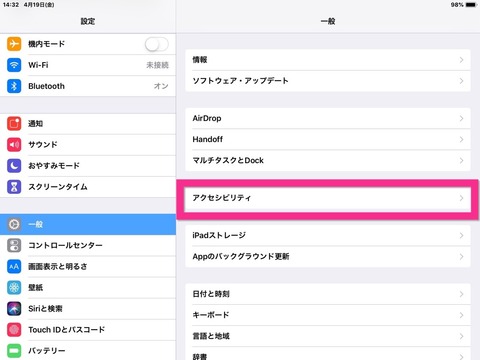The height and width of the screenshot is (360, 480).
Task: Tap the Touch ID fingerprint icon
Action: [x=14, y=330]
